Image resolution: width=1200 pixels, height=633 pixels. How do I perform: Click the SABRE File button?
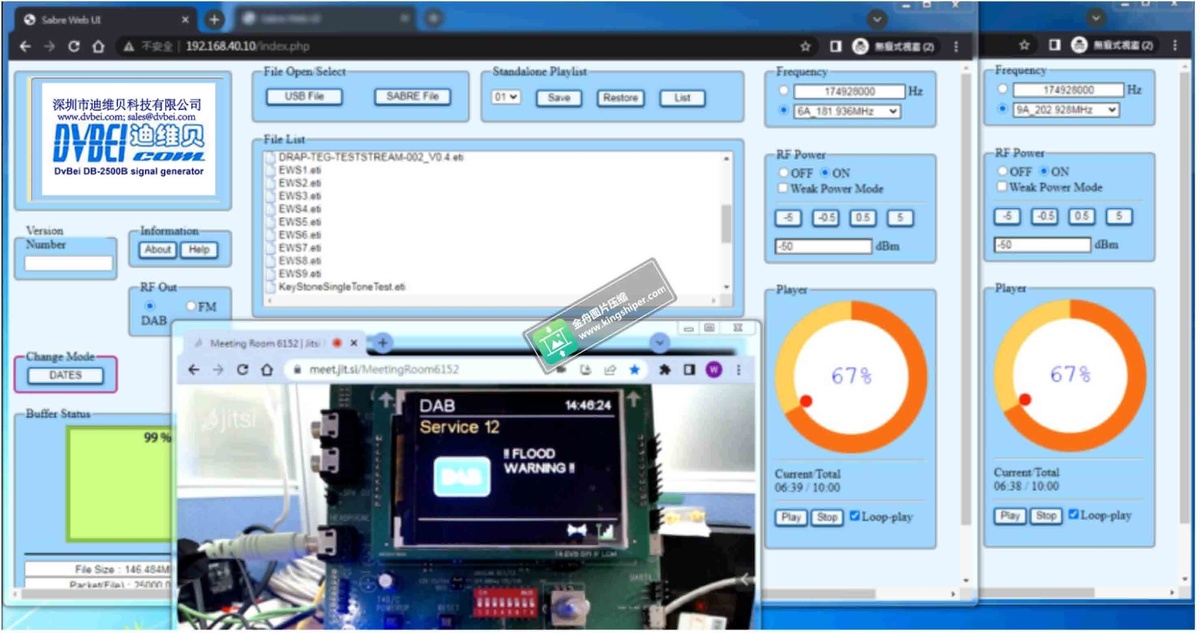[x=412, y=97]
